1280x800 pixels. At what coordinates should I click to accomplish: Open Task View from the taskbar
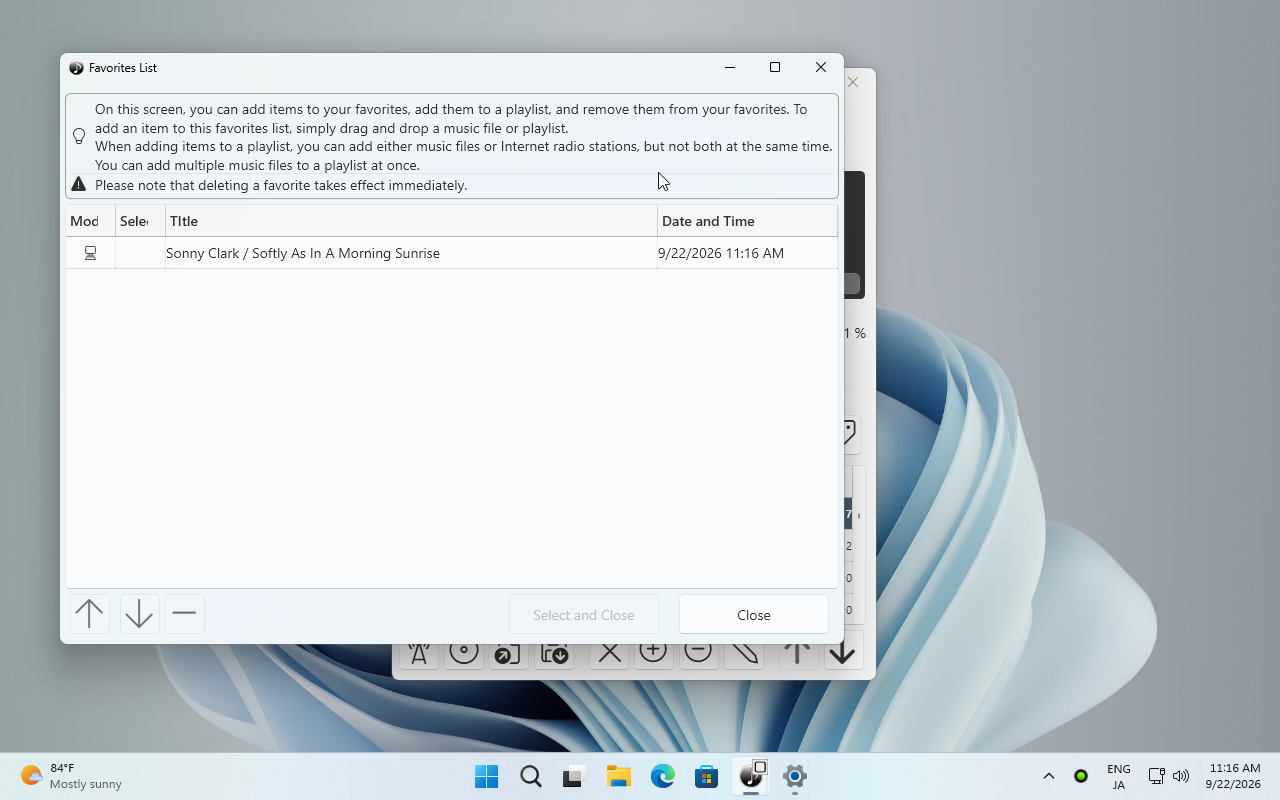pyautogui.click(x=575, y=776)
